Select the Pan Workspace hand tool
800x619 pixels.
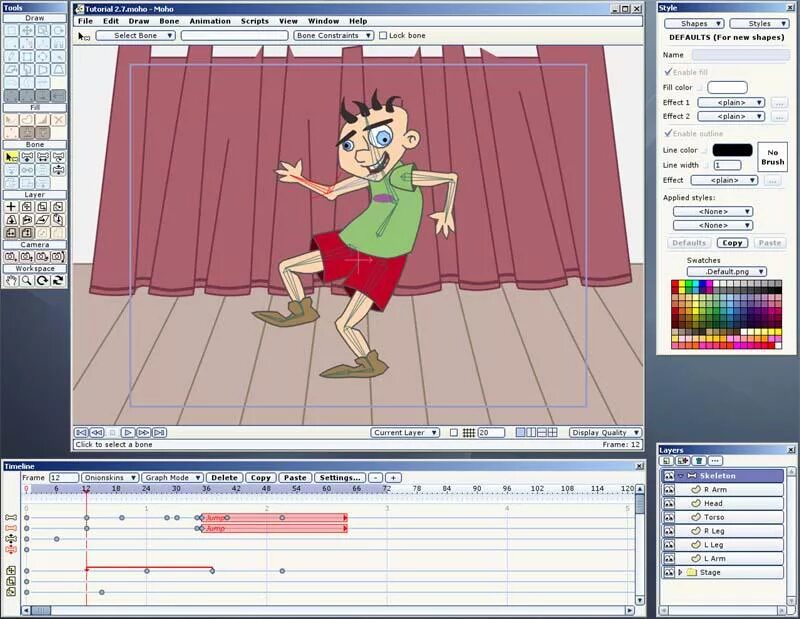[x=11, y=280]
